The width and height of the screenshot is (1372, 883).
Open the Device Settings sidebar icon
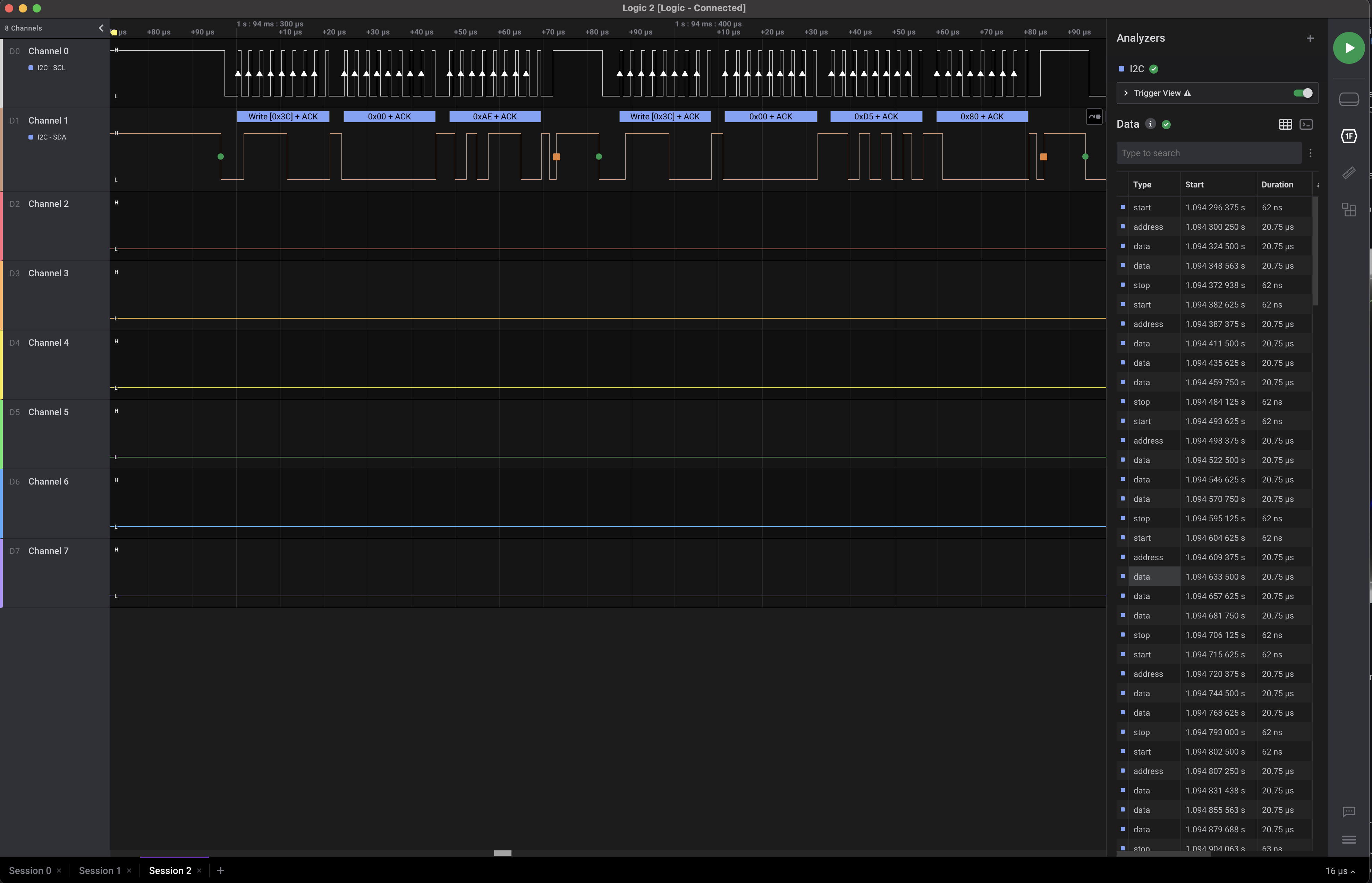pos(1348,99)
